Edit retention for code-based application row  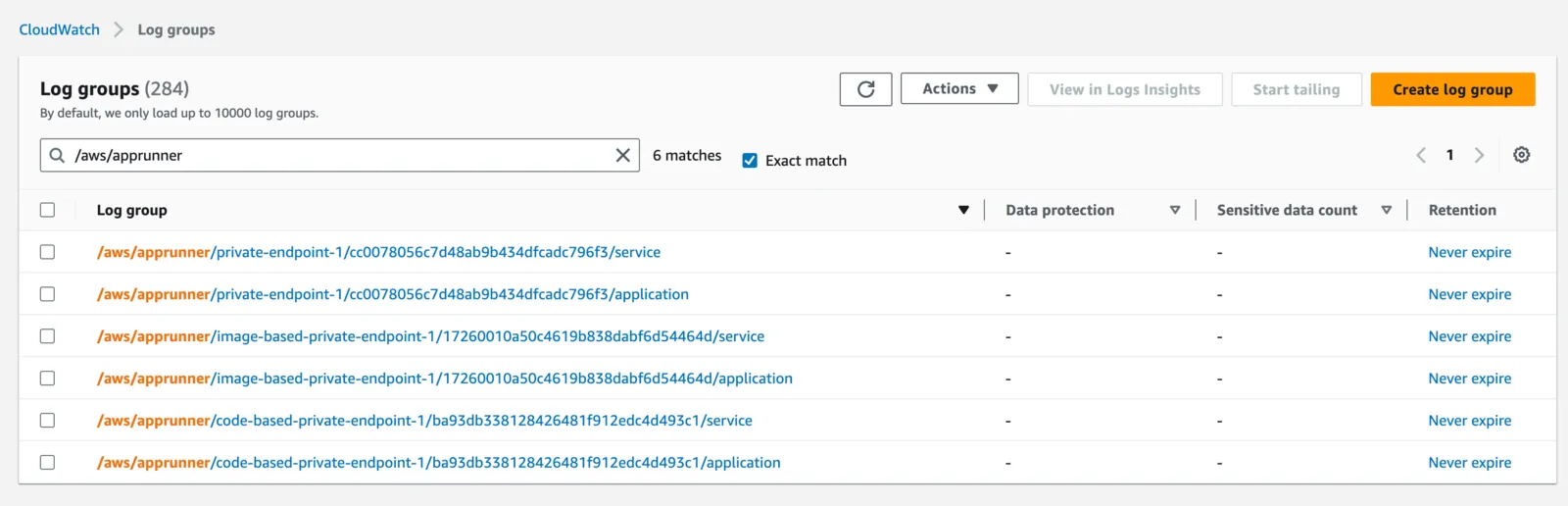pyautogui.click(x=1469, y=463)
